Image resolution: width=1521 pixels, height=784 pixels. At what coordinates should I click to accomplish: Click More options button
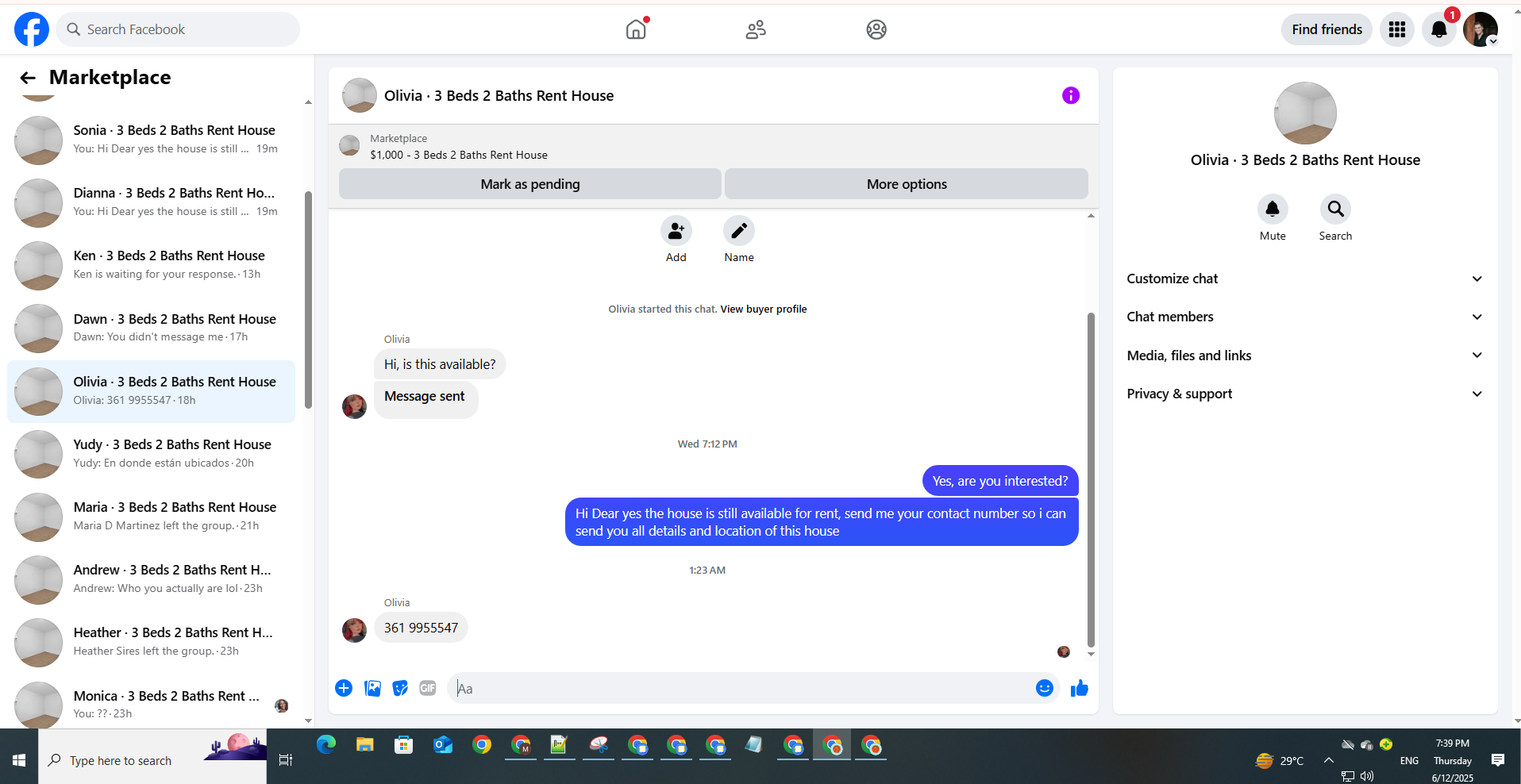coord(907,184)
